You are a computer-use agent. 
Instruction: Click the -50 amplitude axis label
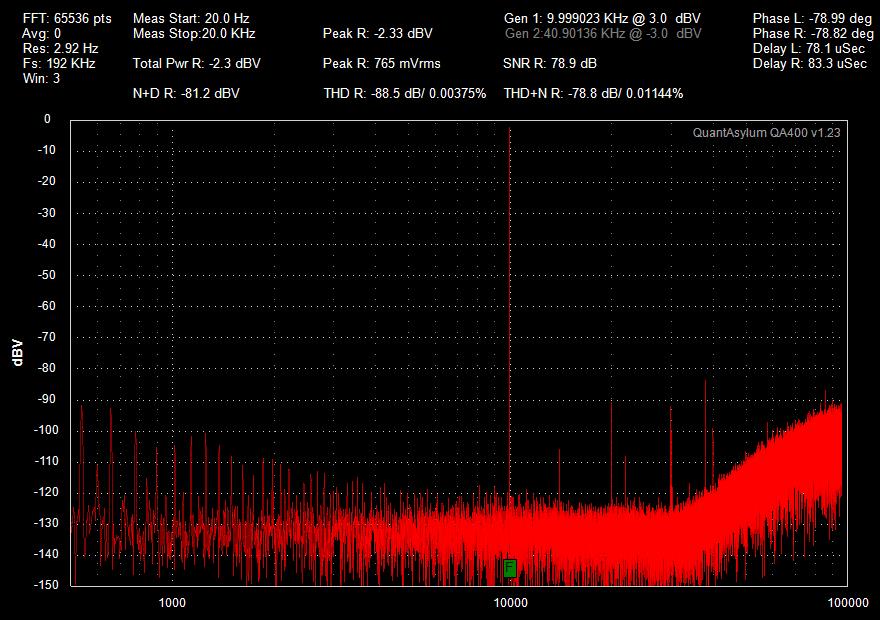click(47, 274)
